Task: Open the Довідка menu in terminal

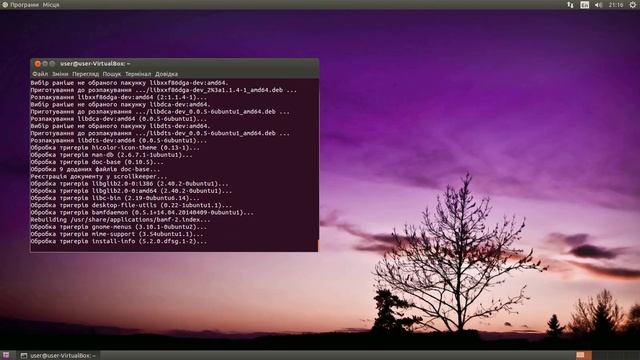Action: click(x=166, y=74)
